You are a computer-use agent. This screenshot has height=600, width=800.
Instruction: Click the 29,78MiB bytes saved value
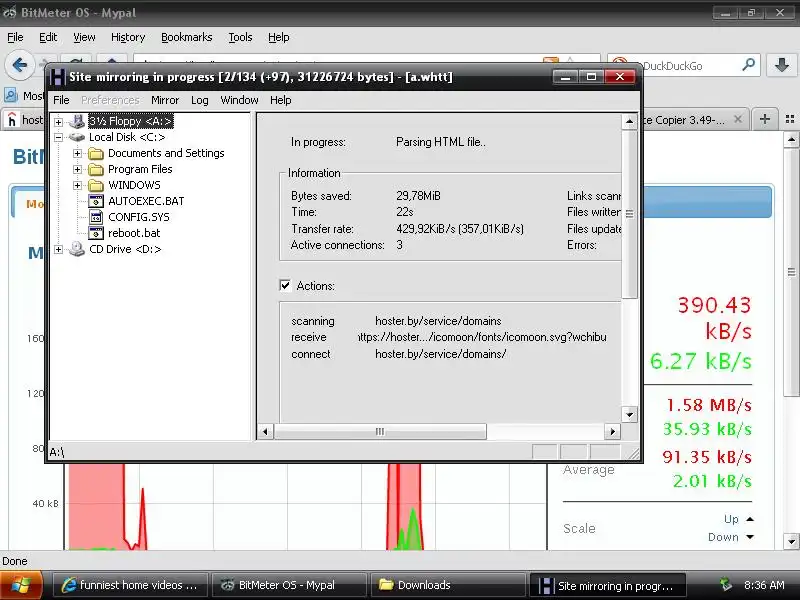(x=418, y=196)
